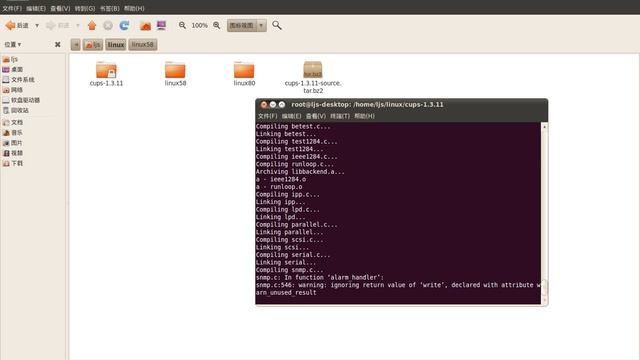Click the 'Compiling snmp.c...' terminal line
The width and height of the screenshot is (640, 360).
[289, 270]
